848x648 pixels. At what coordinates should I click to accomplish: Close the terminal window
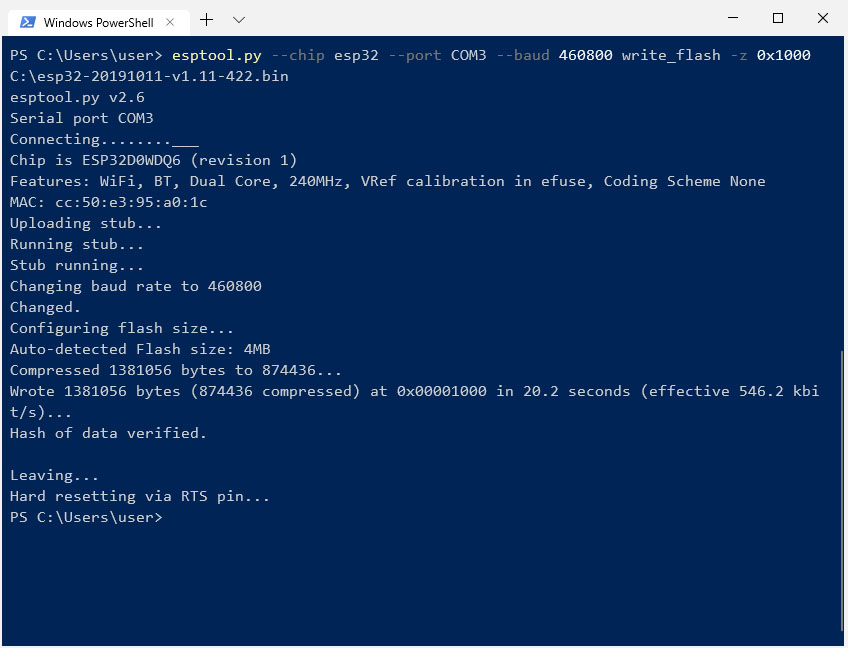click(x=823, y=18)
